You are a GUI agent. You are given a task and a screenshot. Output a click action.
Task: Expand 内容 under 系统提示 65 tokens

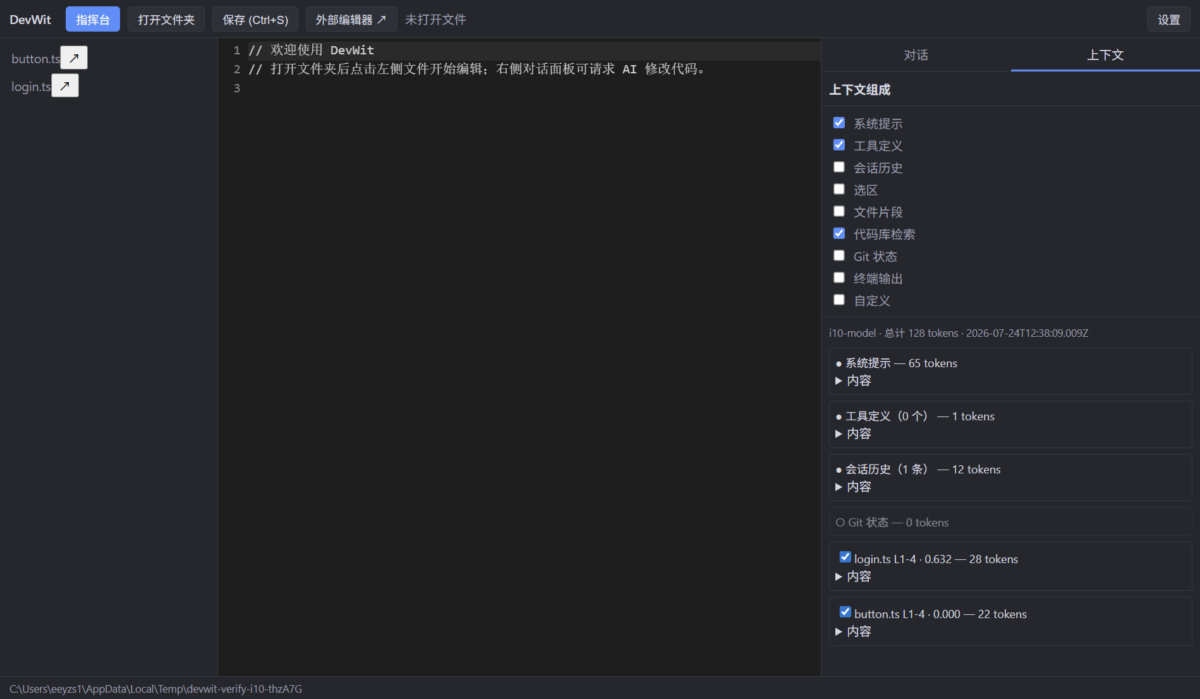(853, 381)
